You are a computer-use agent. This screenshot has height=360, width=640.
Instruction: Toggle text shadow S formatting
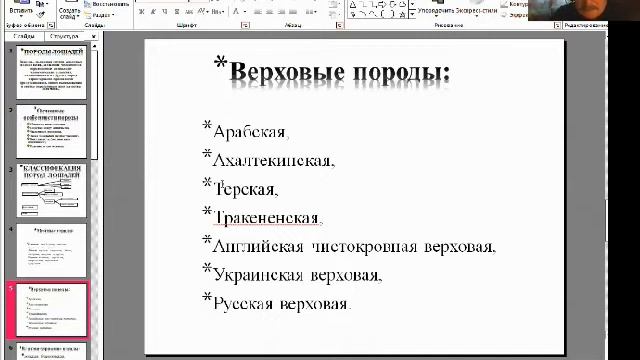pos(176,12)
